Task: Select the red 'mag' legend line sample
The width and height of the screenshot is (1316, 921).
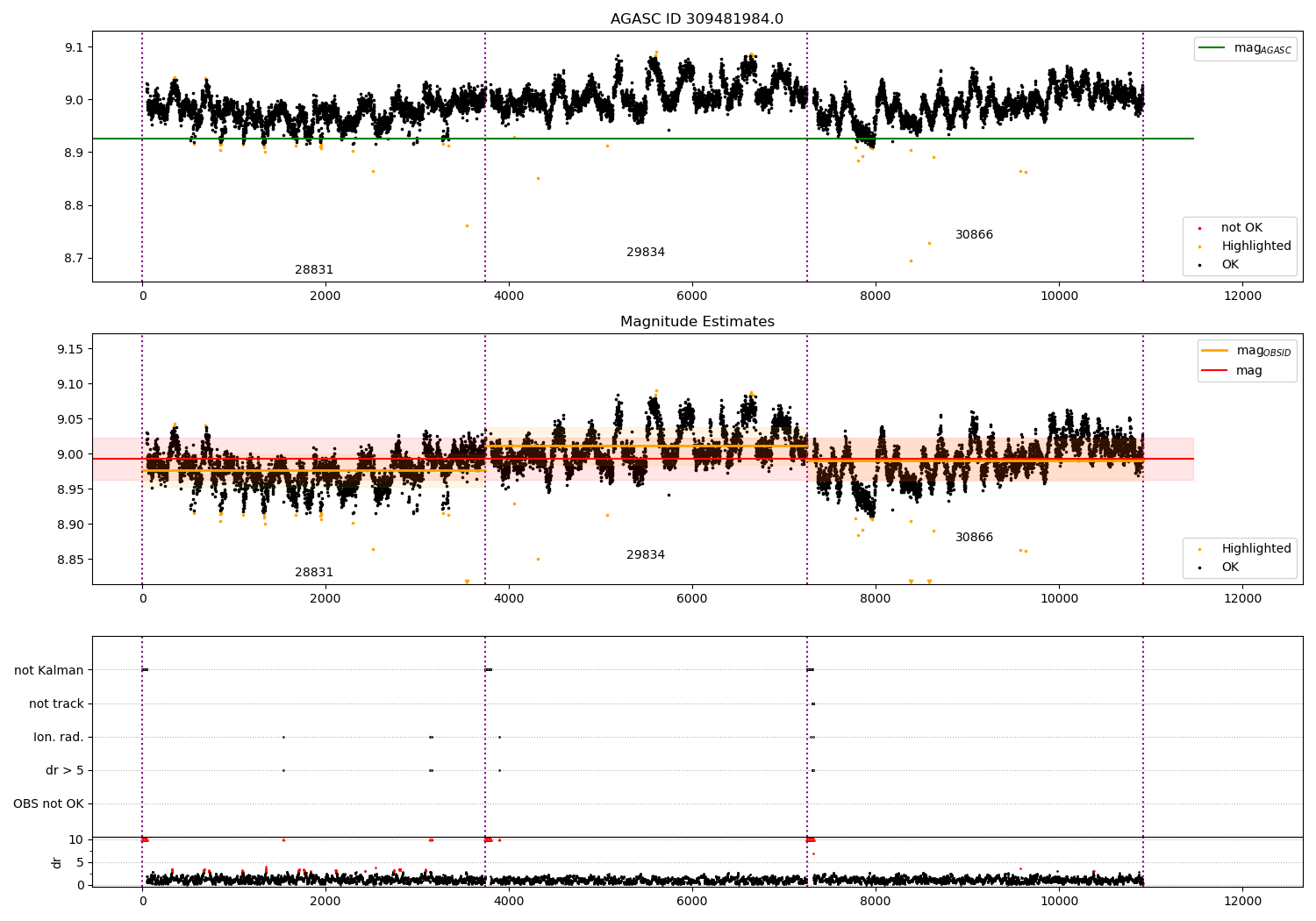Action: point(1215,370)
